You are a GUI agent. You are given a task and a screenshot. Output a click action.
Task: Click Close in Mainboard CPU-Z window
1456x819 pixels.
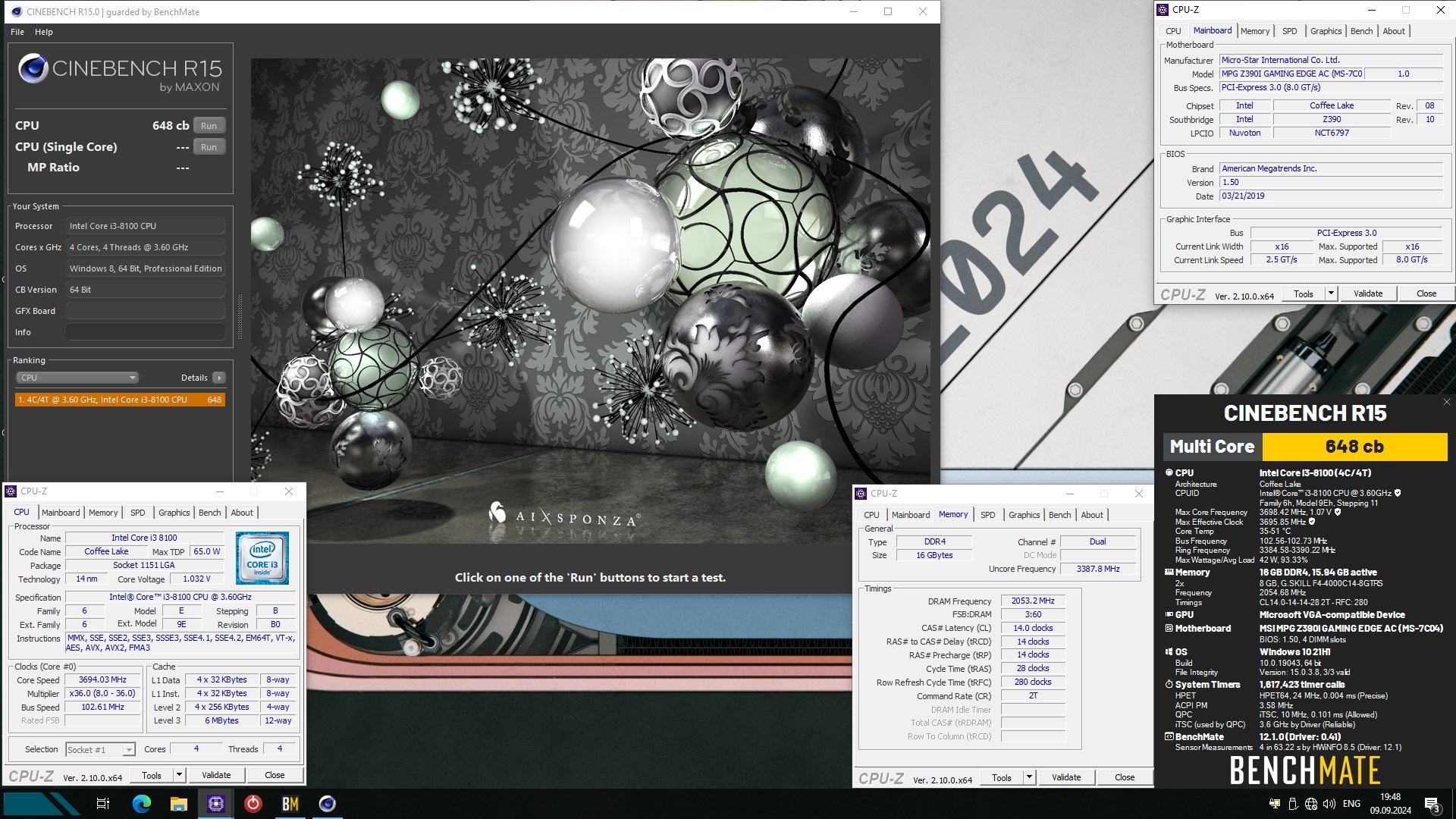(x=1426, y=293)
